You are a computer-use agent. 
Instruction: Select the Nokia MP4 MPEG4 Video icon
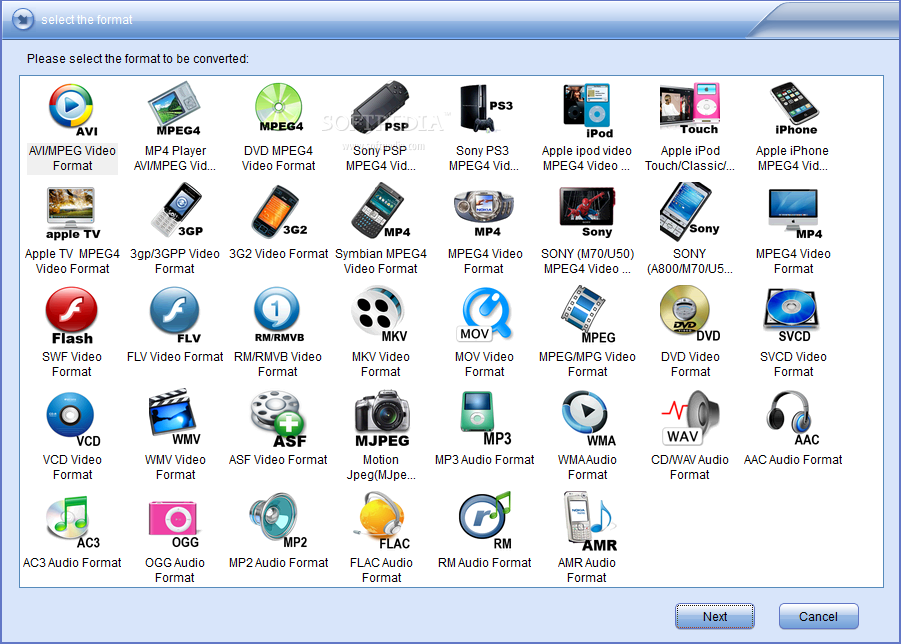484,214
